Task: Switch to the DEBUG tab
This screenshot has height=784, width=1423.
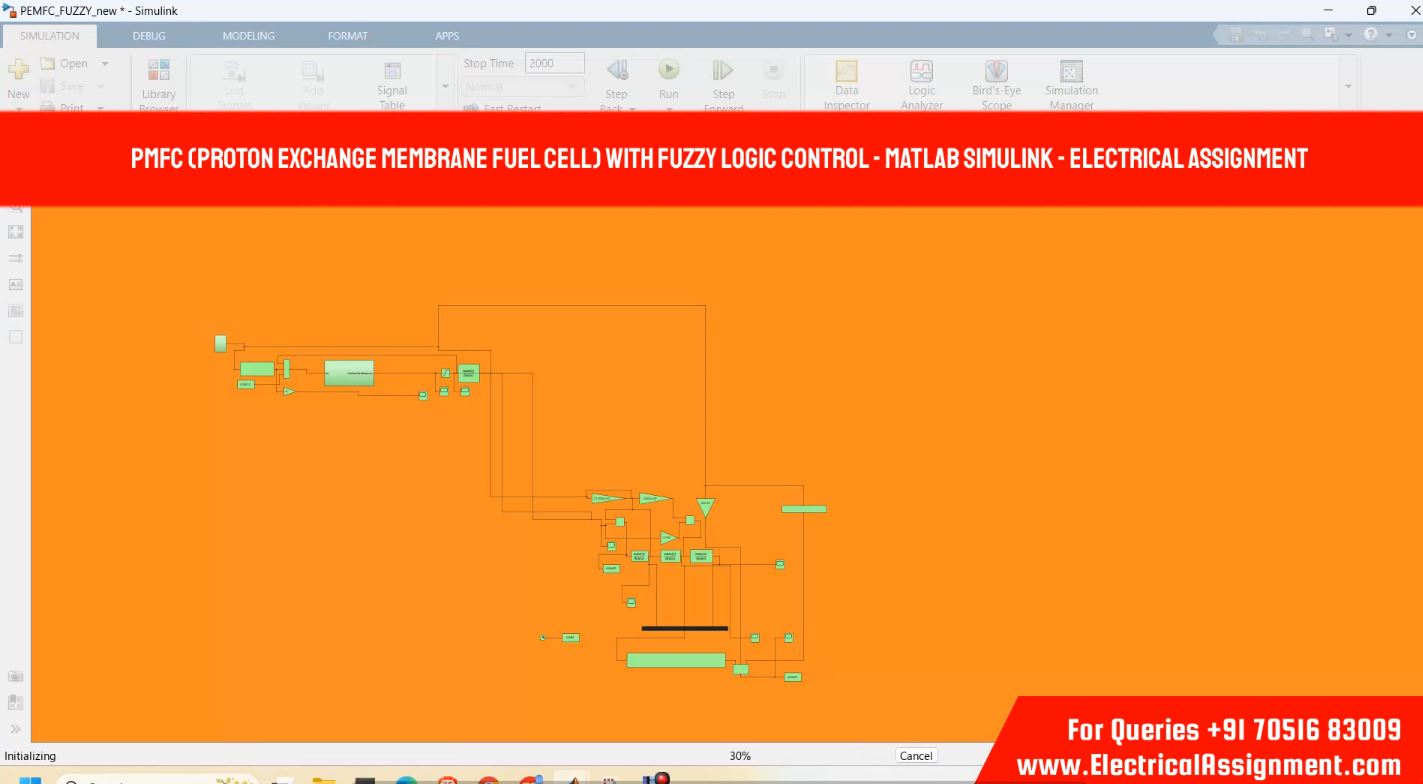Action: pos(149,36)
